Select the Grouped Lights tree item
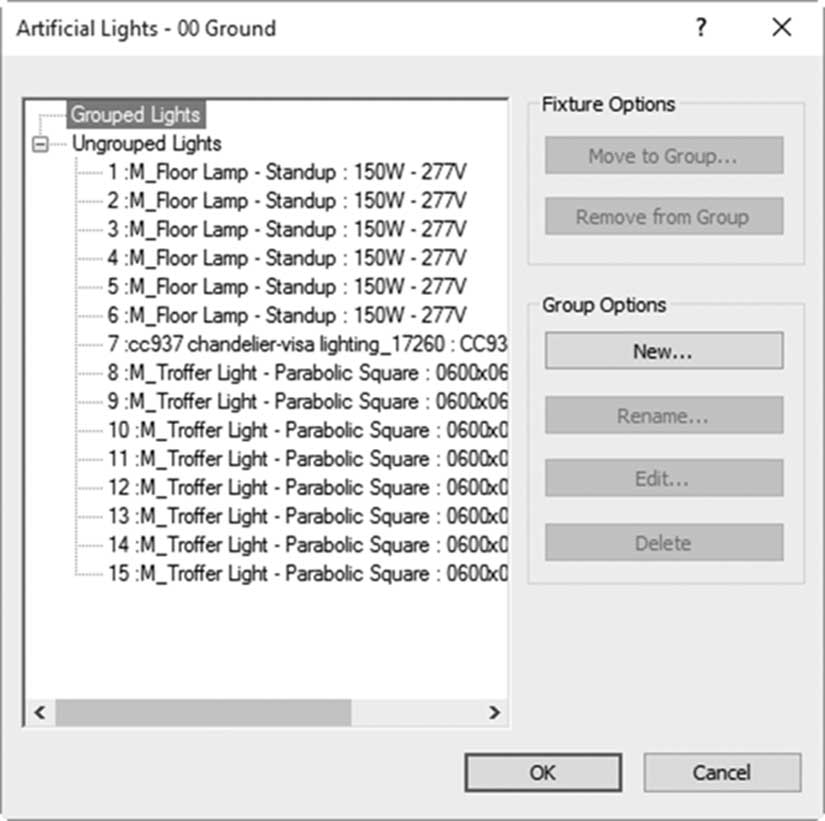Image resolution: width=825 pixels, height=821 pixels. tap(136, 114)
